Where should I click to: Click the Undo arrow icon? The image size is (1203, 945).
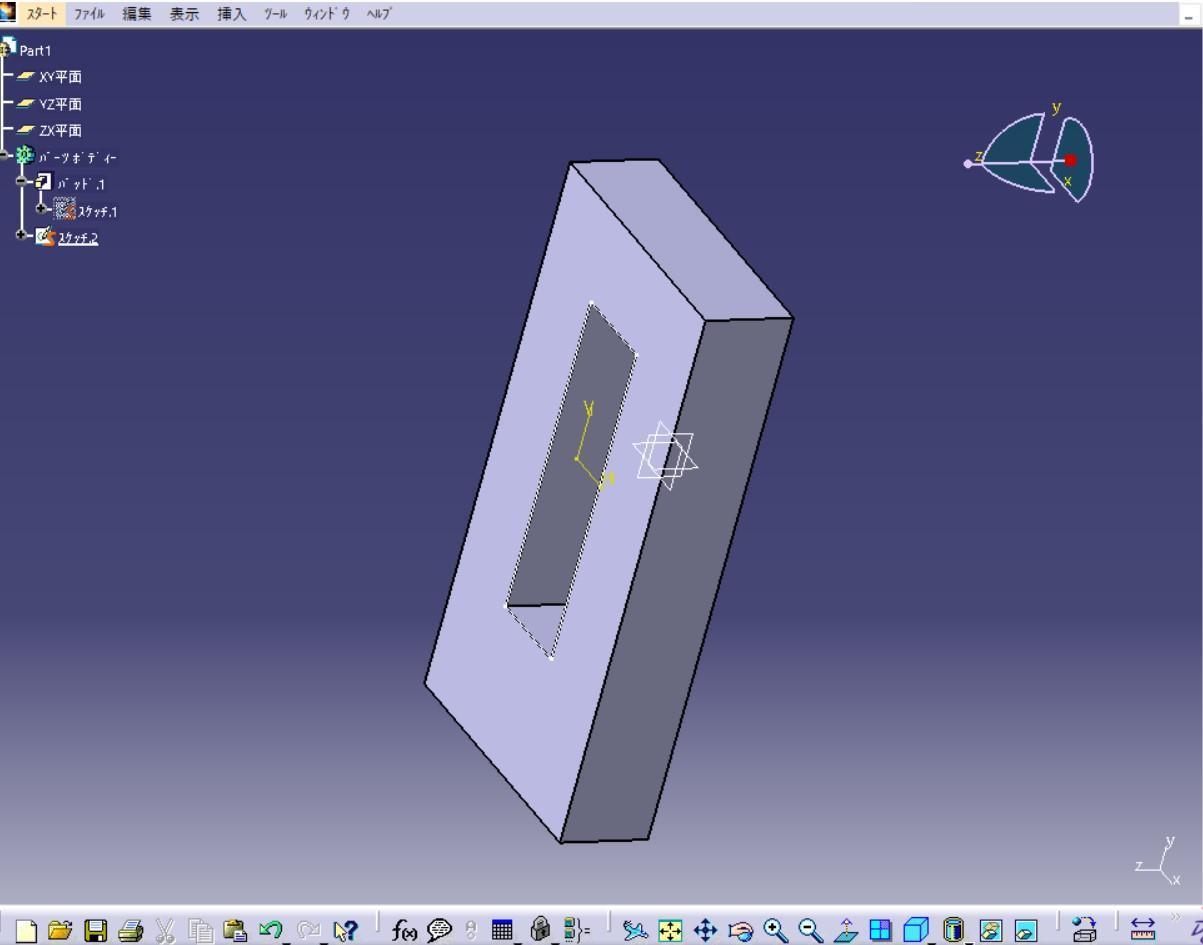pyautogui.click(x=270, y=931)
